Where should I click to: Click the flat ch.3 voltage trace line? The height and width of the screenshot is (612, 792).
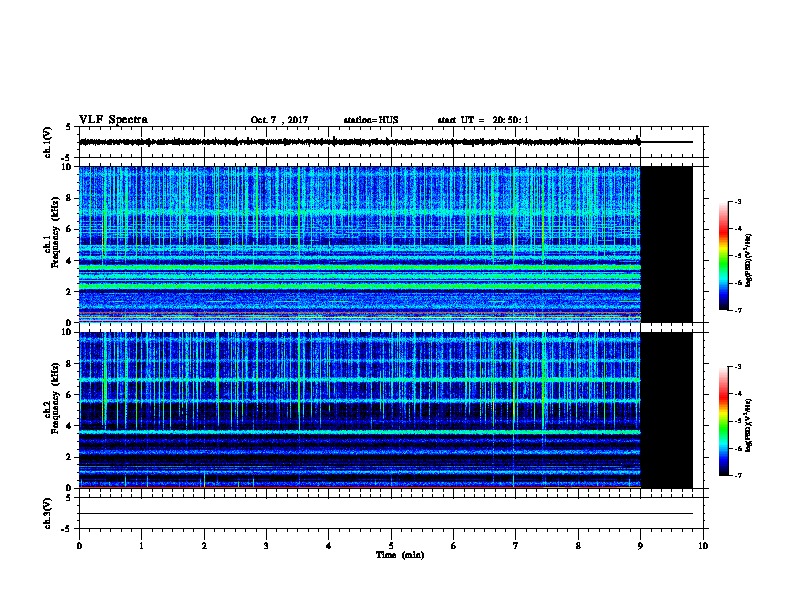coord(386,514)
